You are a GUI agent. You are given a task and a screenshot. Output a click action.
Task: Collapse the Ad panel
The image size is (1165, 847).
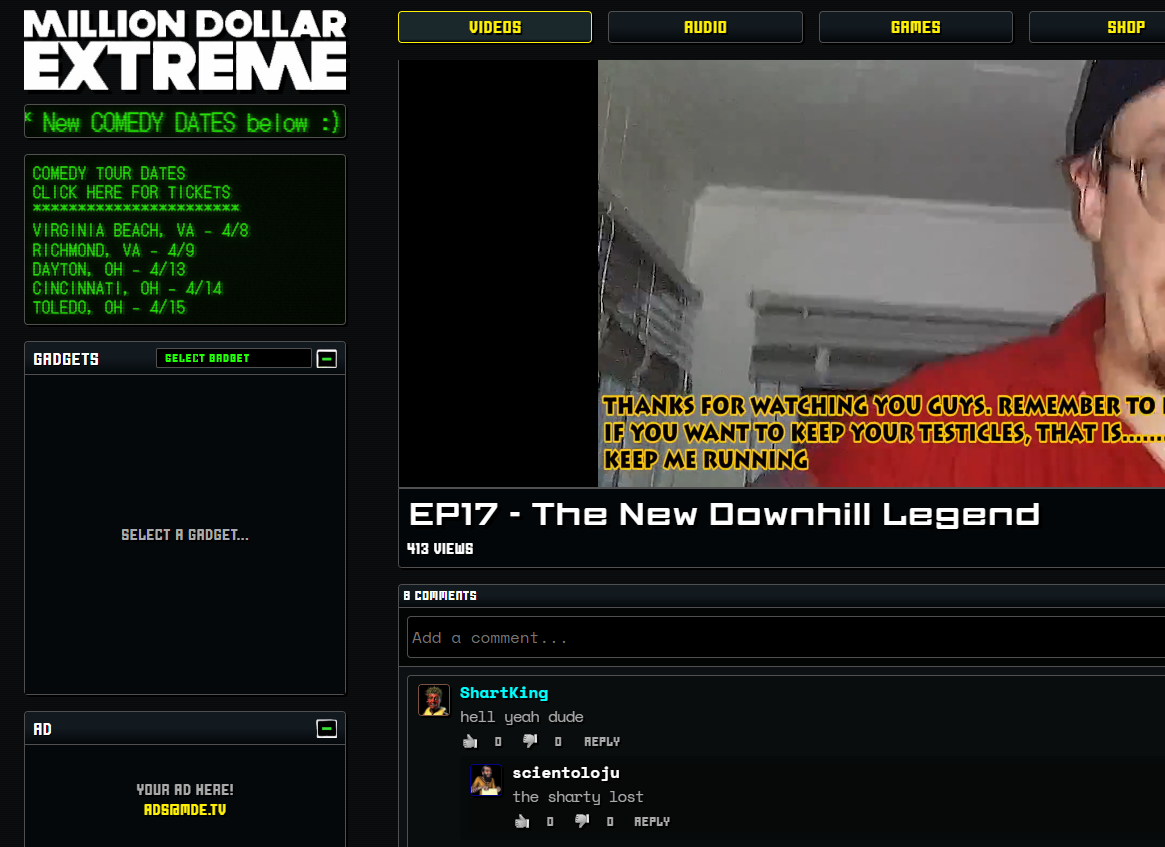tap(327, 729)
